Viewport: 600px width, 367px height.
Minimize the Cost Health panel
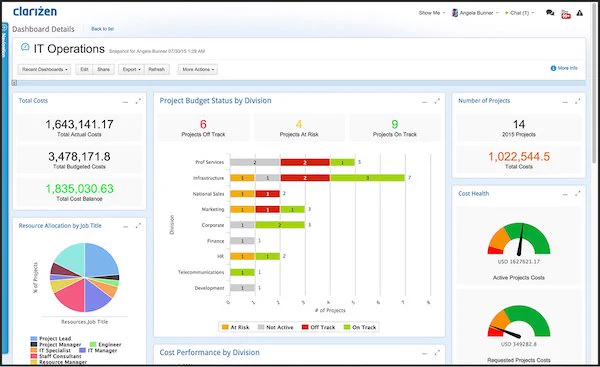(565, 194)
